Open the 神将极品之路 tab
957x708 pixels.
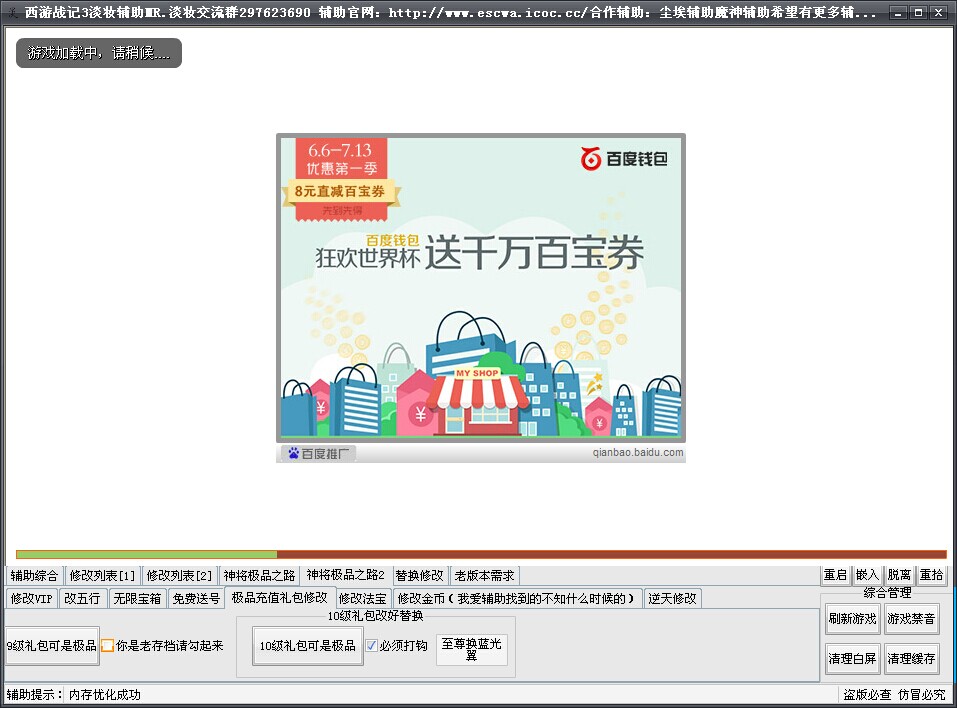pyautogui.click(x=259, y=575)
